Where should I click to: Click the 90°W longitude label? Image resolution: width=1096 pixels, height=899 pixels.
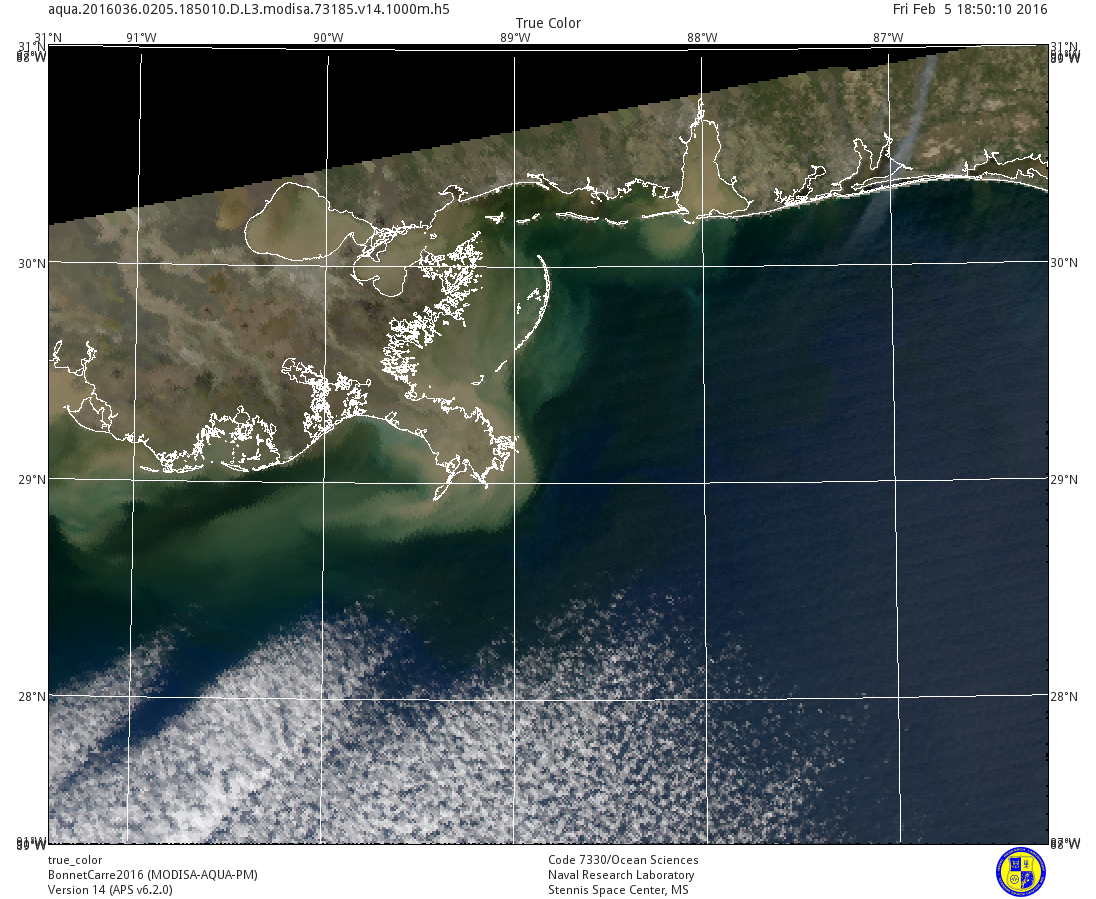[328, 38]
